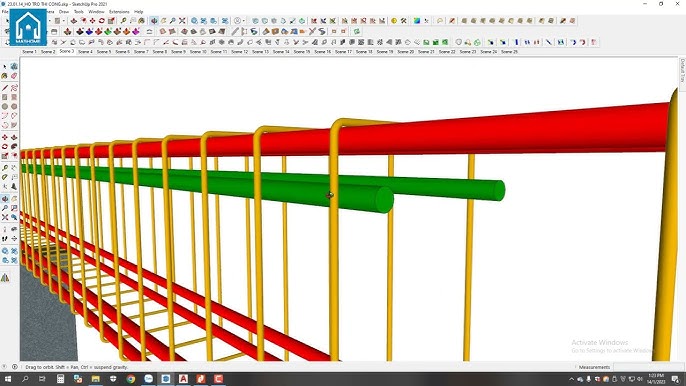Open the Draw menu
The height and width of the screenshot is (386, 686).
pos(64,12)
